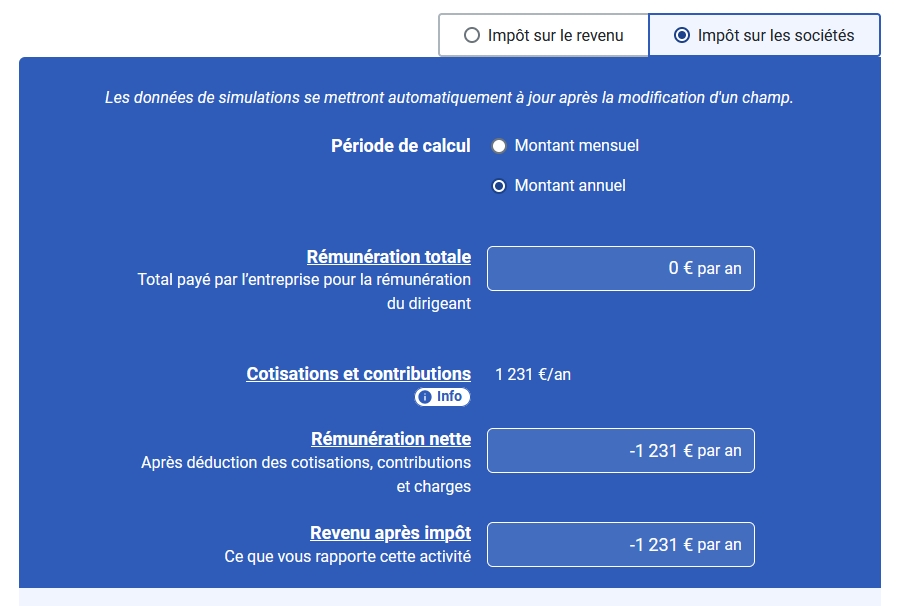Screen dimensions: 905x606
Task: Click the 'Période de calcul' label
Action: [400, 146]
